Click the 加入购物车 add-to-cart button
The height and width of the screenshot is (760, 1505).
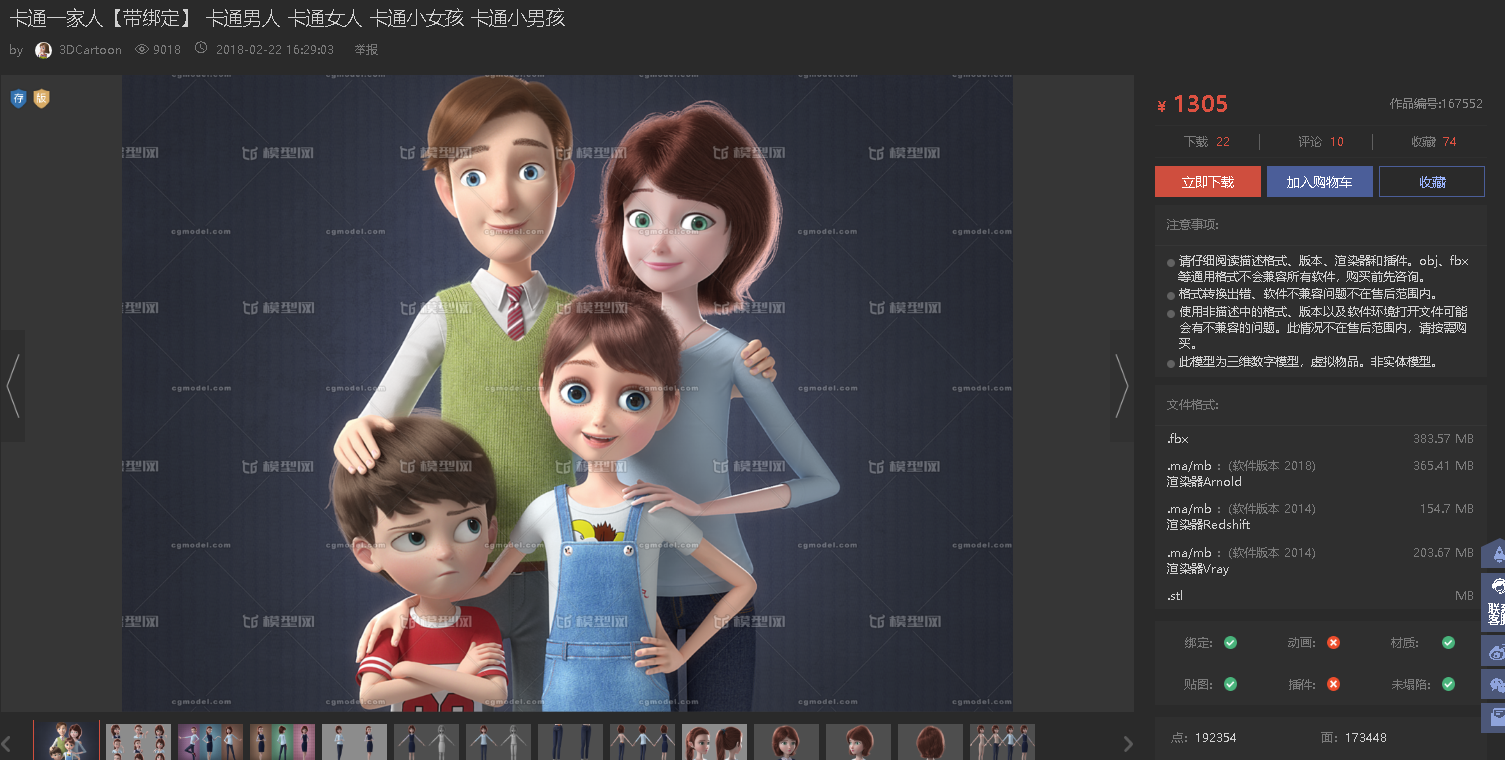1320,182
